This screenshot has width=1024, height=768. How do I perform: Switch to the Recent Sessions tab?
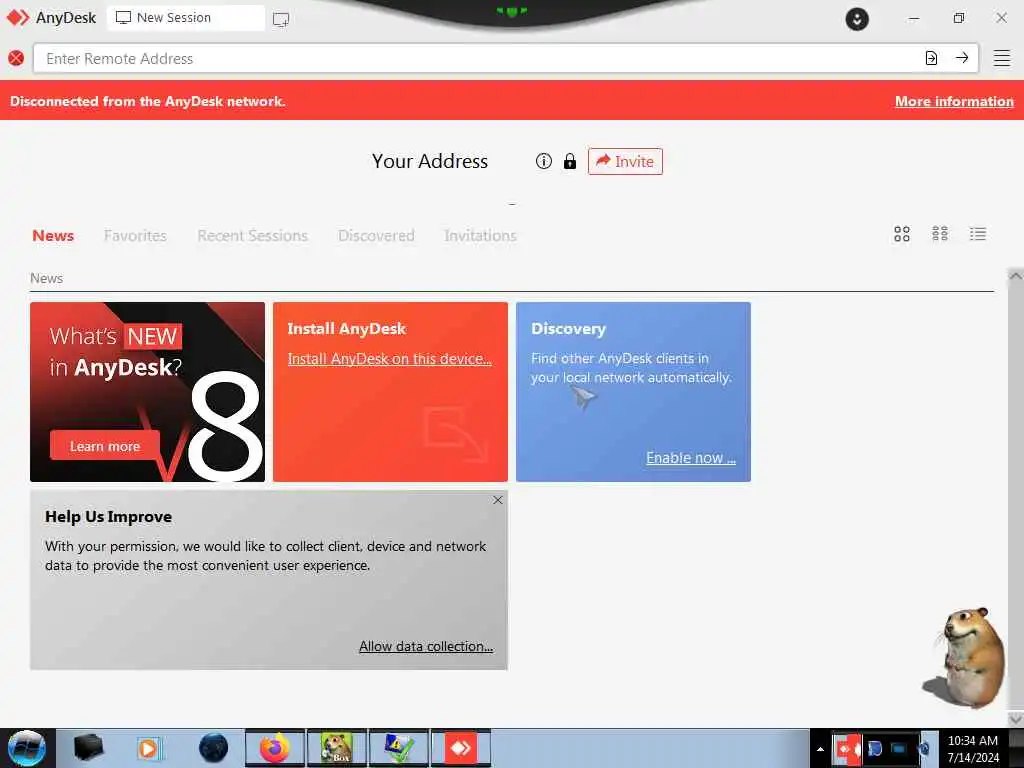coord(252,235)
